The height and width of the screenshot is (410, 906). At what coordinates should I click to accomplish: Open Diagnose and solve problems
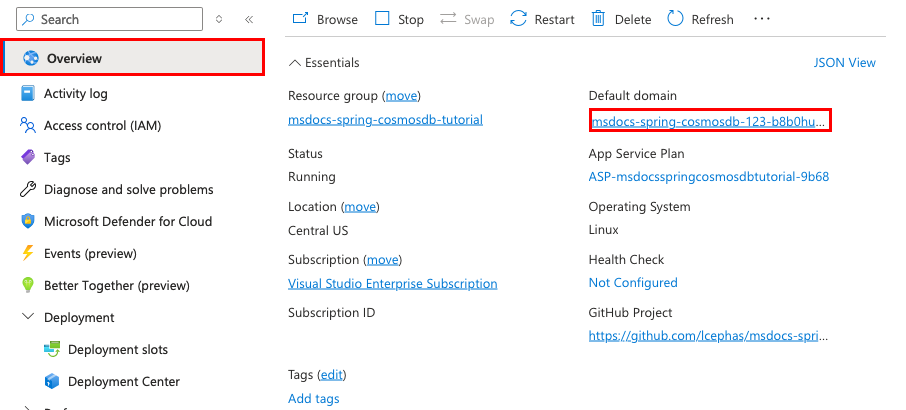click(128, 190)
